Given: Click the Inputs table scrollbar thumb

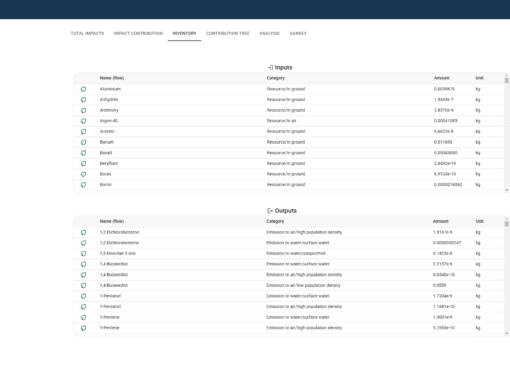Looking at the screenshot, I should click(507, 80).
